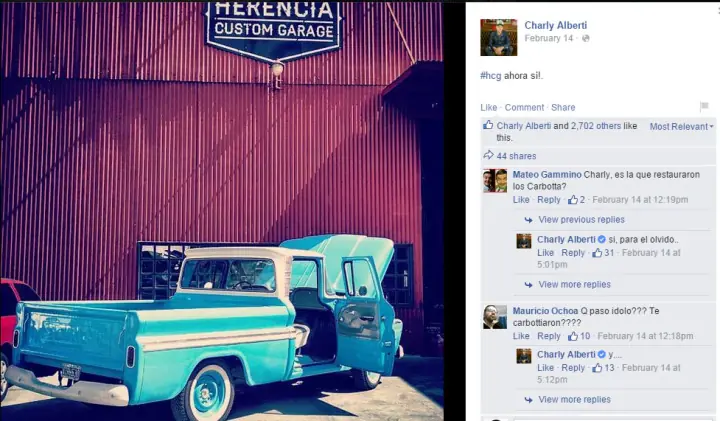Click the share arrow icon by 44 shares

[x=488, y=155]
